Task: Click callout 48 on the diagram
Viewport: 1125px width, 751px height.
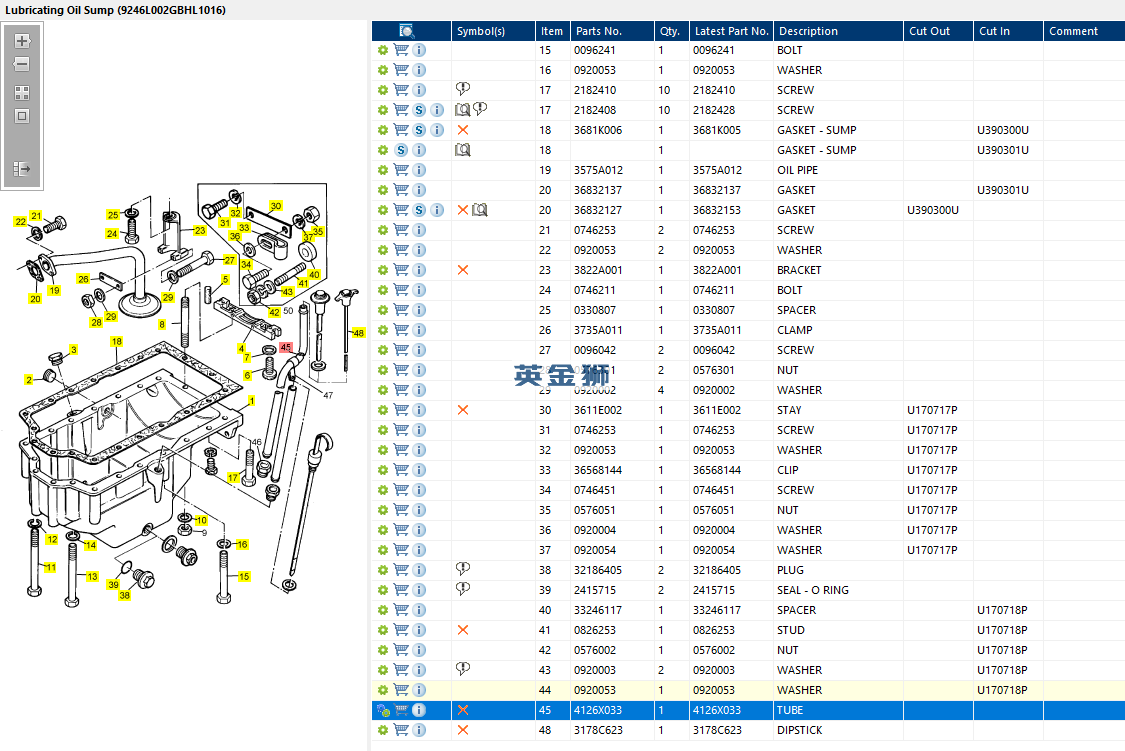Action: (x=359, y=333)
